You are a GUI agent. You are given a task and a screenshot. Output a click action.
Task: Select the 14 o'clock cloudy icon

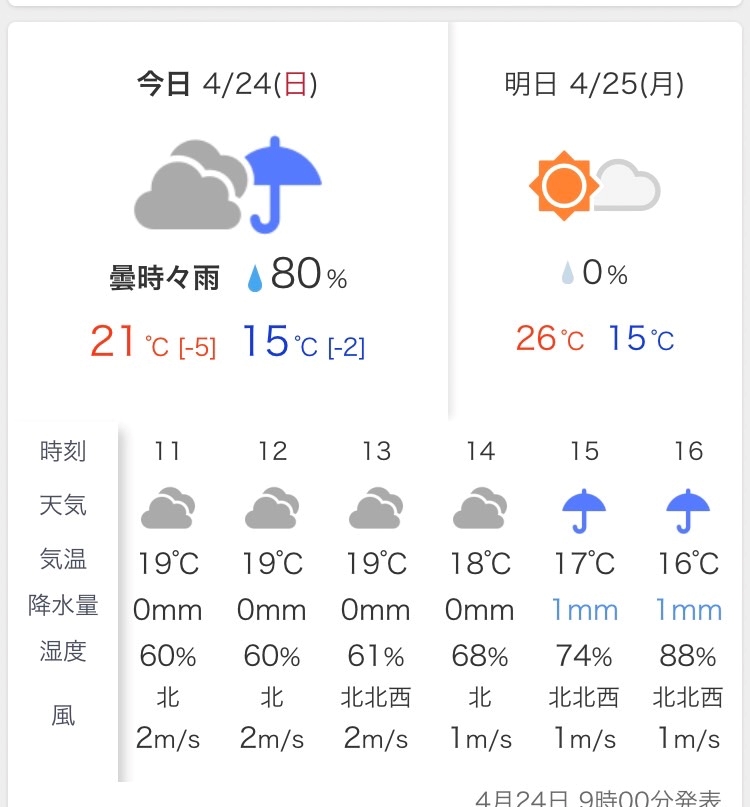[480, 507]
